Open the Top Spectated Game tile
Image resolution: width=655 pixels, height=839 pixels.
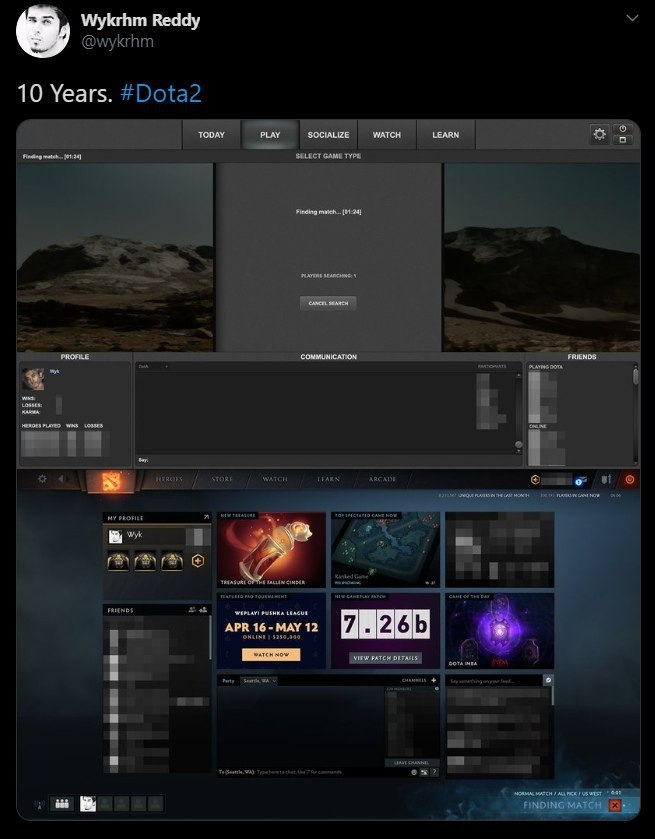click(x=385, y=550)
